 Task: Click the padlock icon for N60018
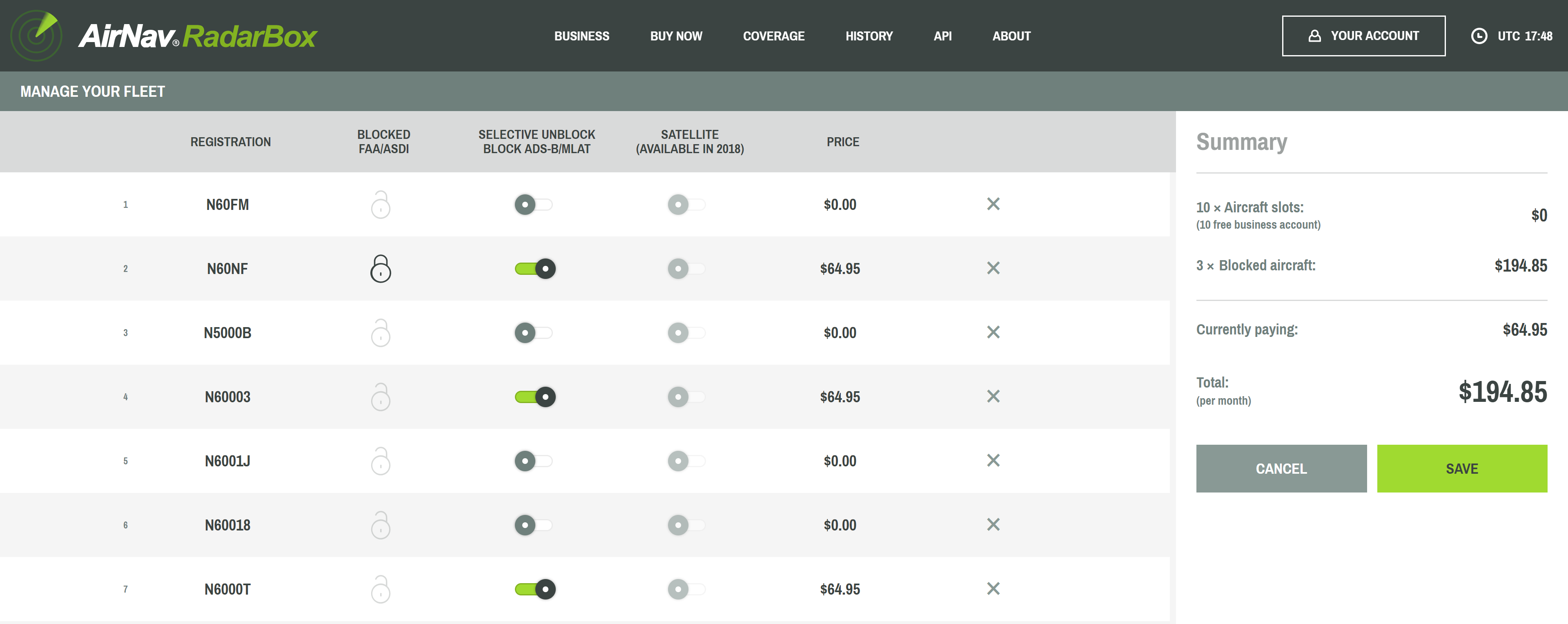(381, 525)
